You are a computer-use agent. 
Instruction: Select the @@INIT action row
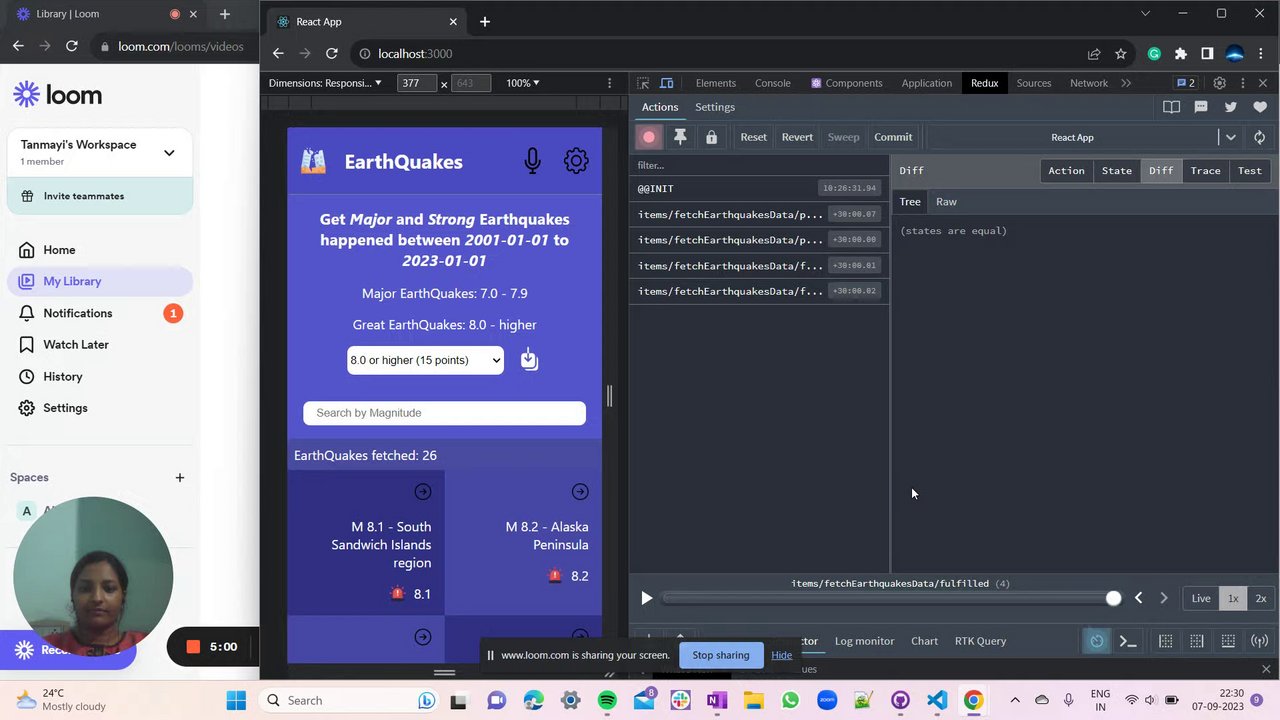759,188
